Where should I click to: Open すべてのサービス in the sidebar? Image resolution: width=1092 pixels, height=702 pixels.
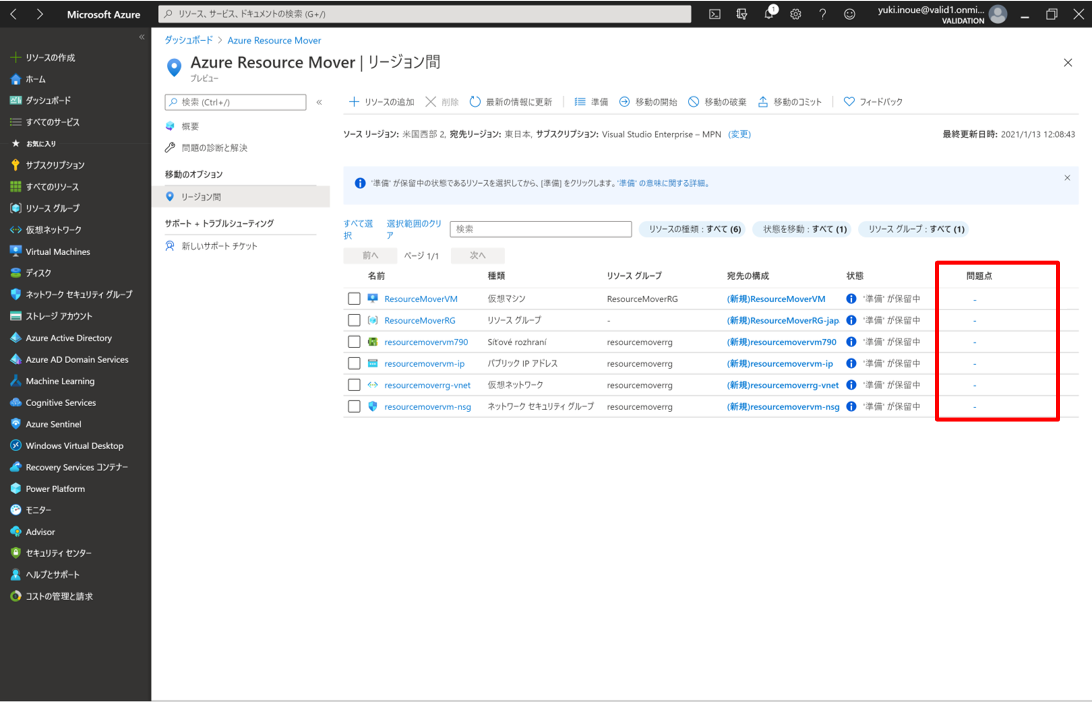click(x=45, y=122)
